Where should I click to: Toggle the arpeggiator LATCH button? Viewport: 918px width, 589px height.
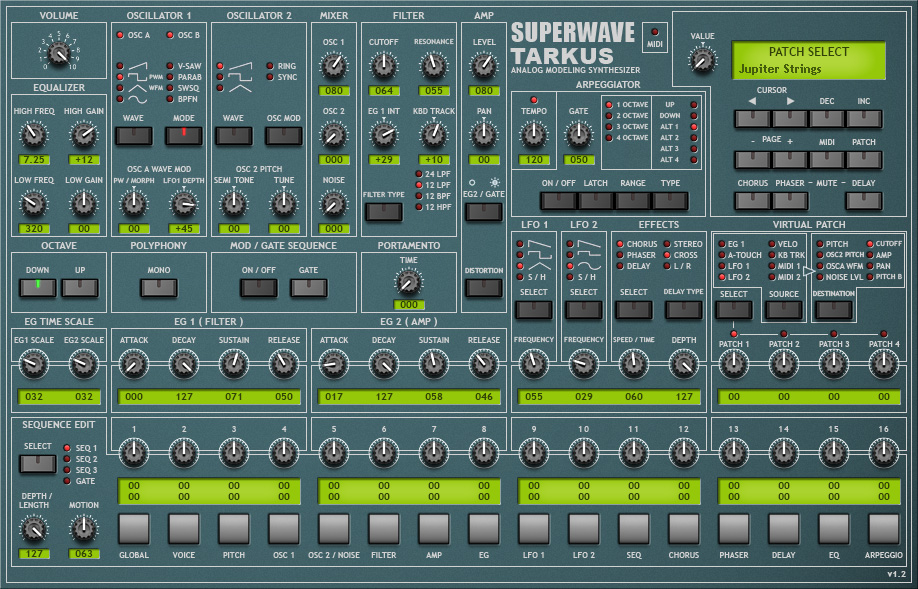click(596, 201)
